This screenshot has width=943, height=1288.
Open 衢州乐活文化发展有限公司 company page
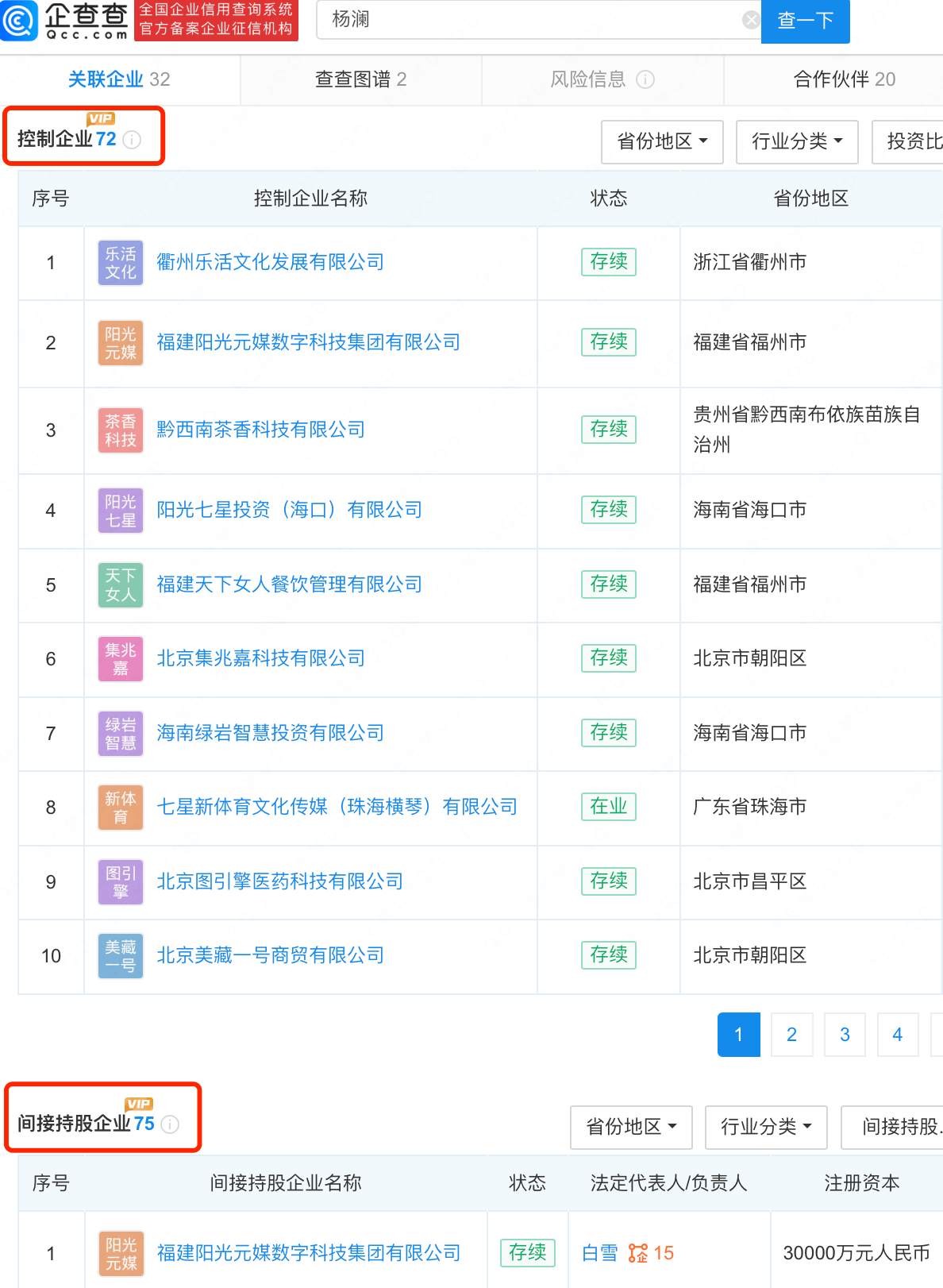click(271, 262)
